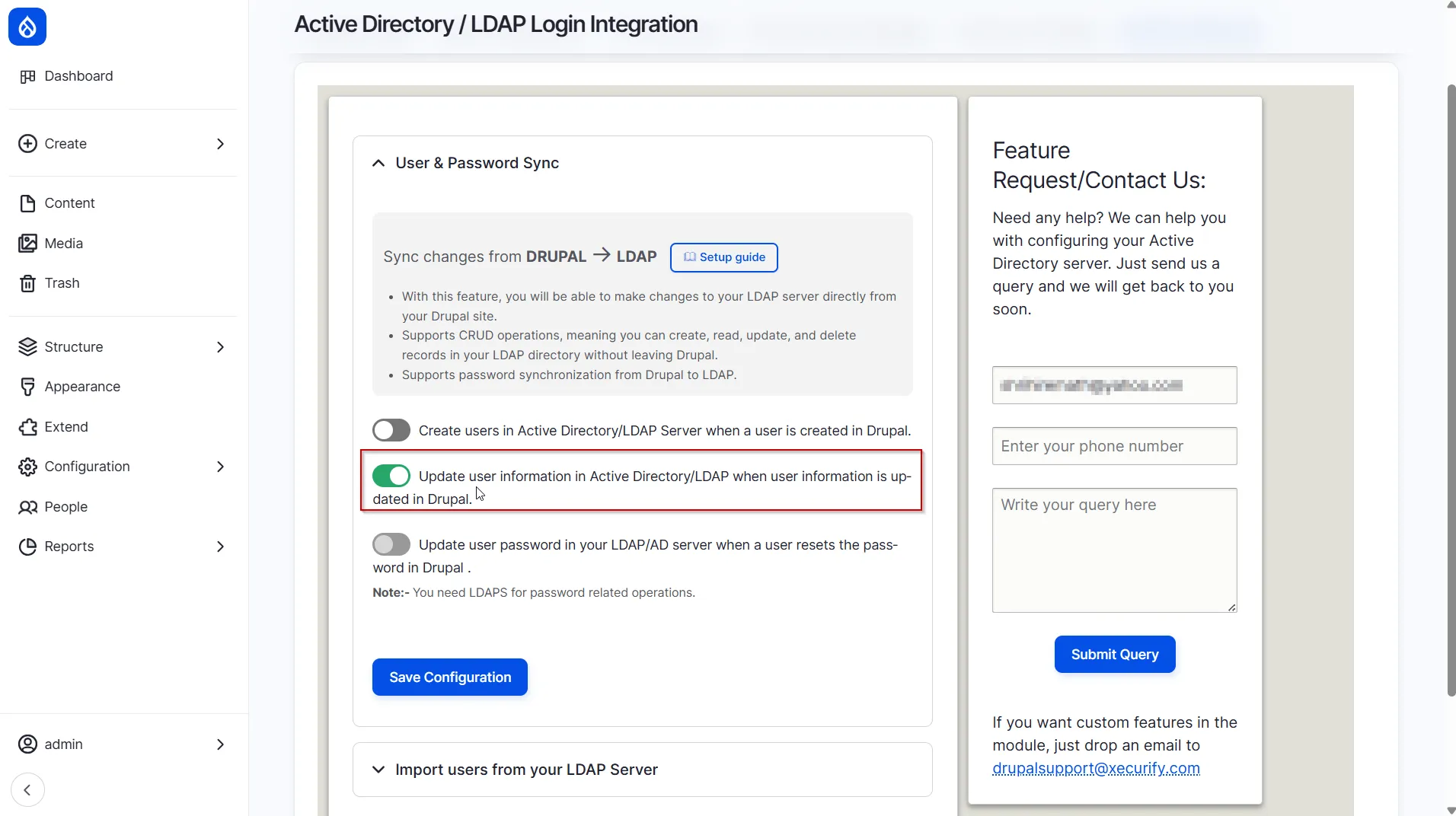This screenshot has width=1456, height=816.
Task: Click the Sync changes from DRUPAL to LDAP text
Action: (x=520, y=257)
